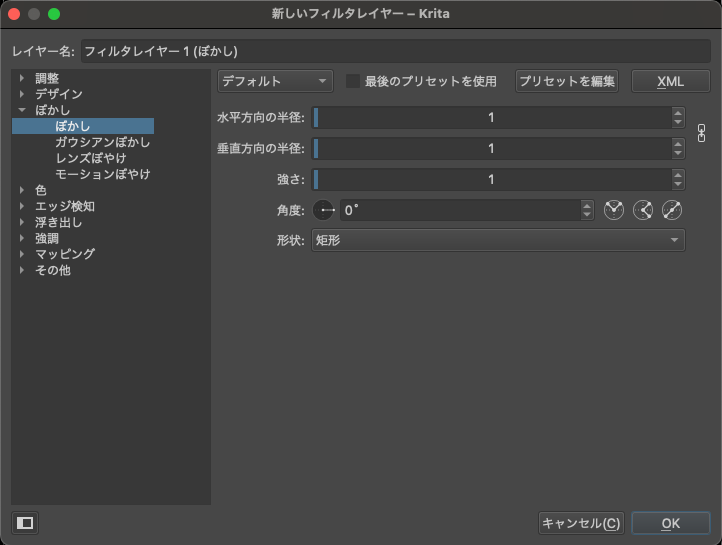722x545 pixels.
Task: Click the last angle flip icon after the angle field
Action: 672,210
